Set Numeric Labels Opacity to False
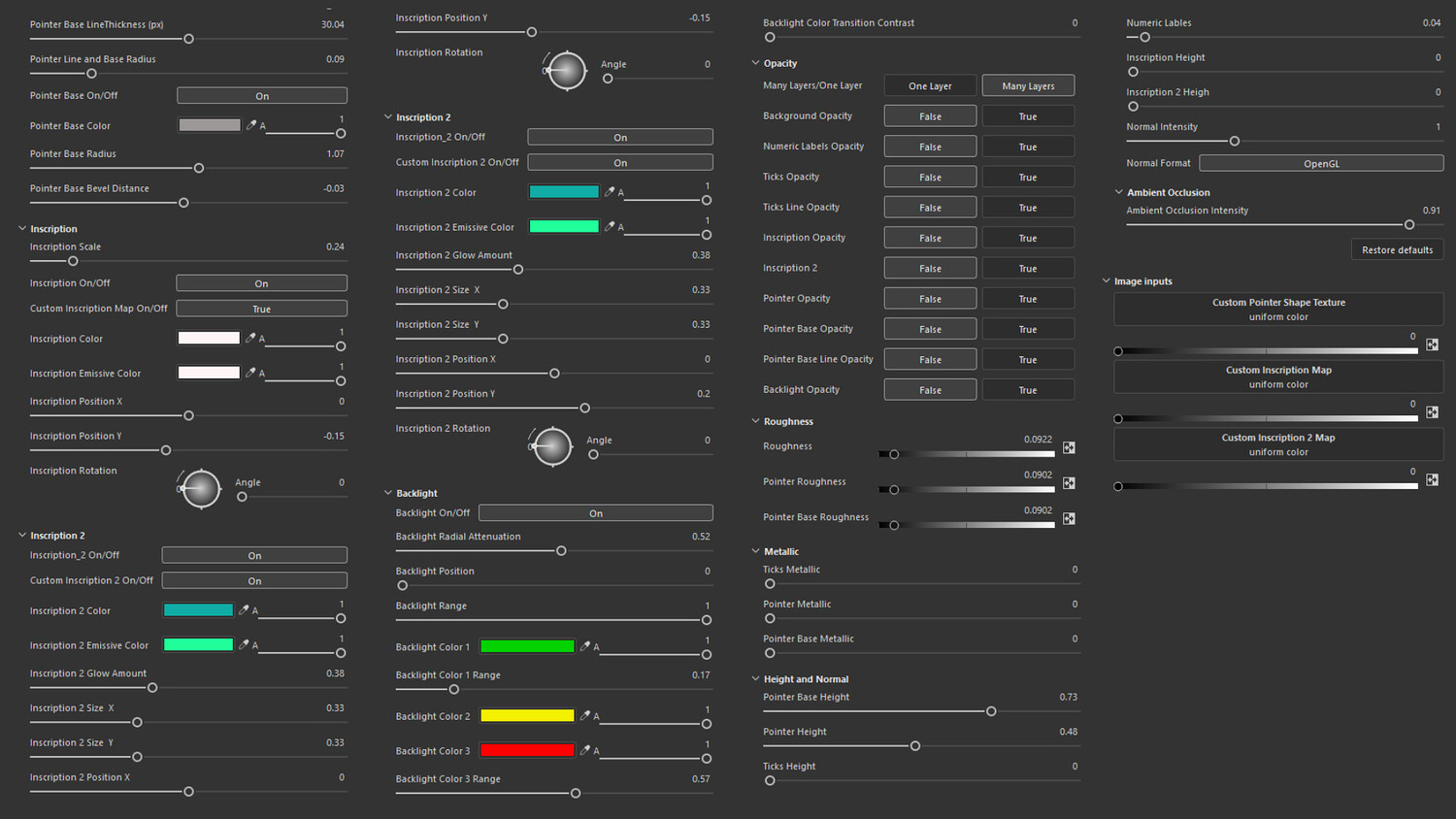The width and height of the screenshot is (1456, 819). click(930, 147)
